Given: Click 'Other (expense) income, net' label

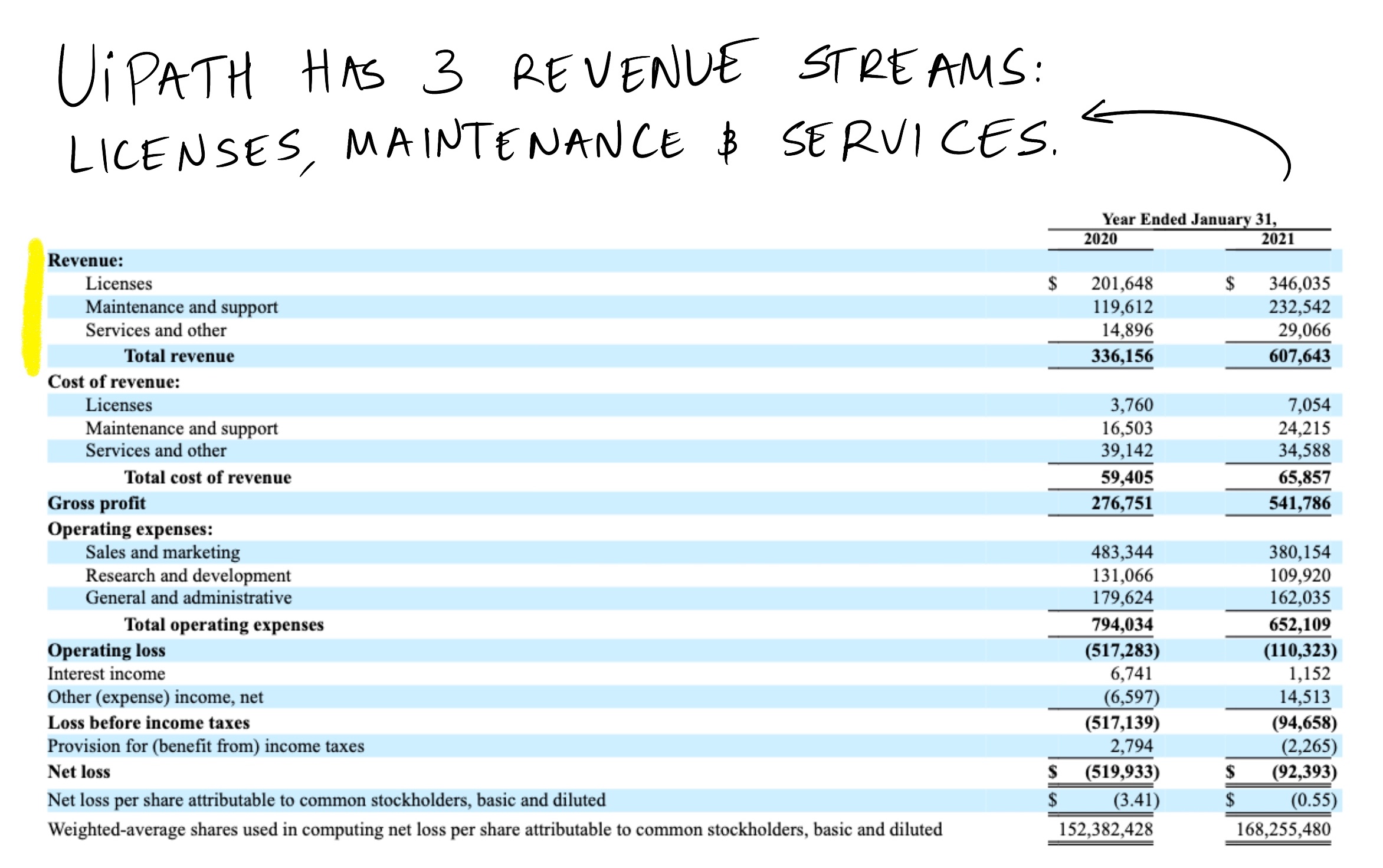Looking at the screenshot, I should click(156, 697).
